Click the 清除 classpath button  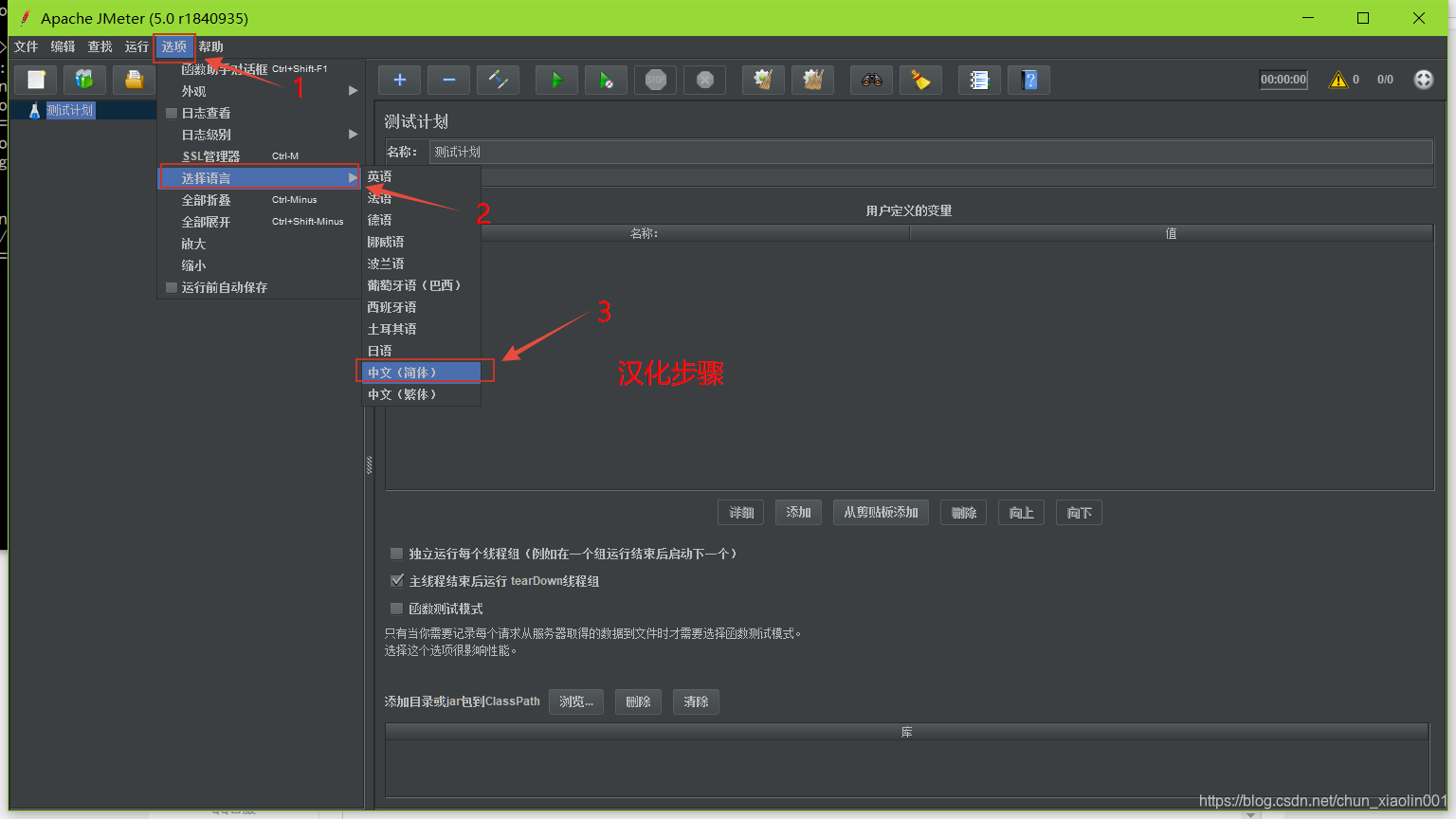696,702
